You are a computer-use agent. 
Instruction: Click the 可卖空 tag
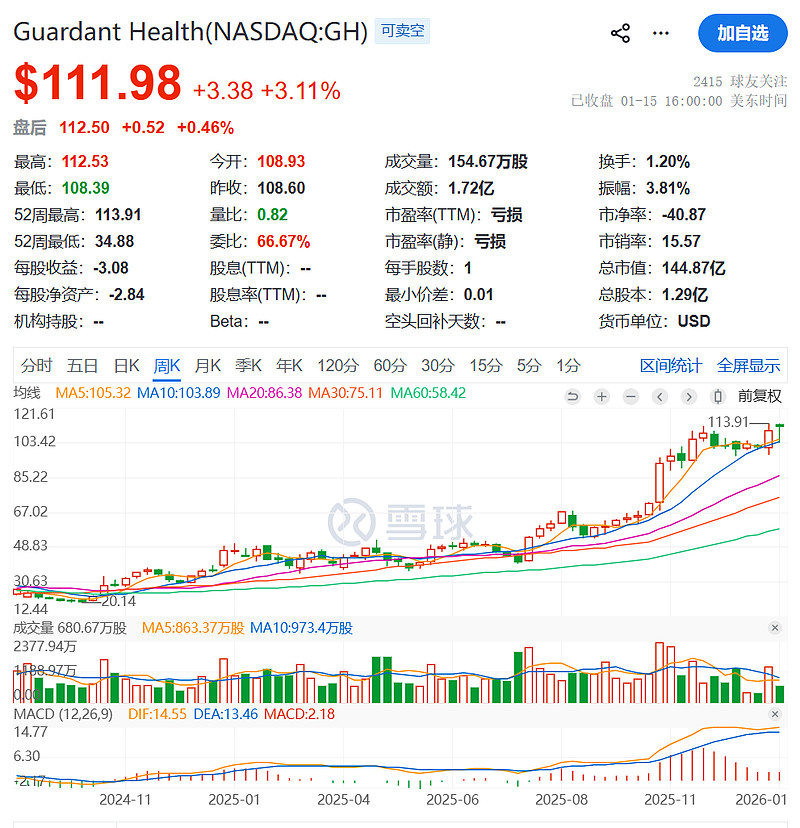(402, 31)
